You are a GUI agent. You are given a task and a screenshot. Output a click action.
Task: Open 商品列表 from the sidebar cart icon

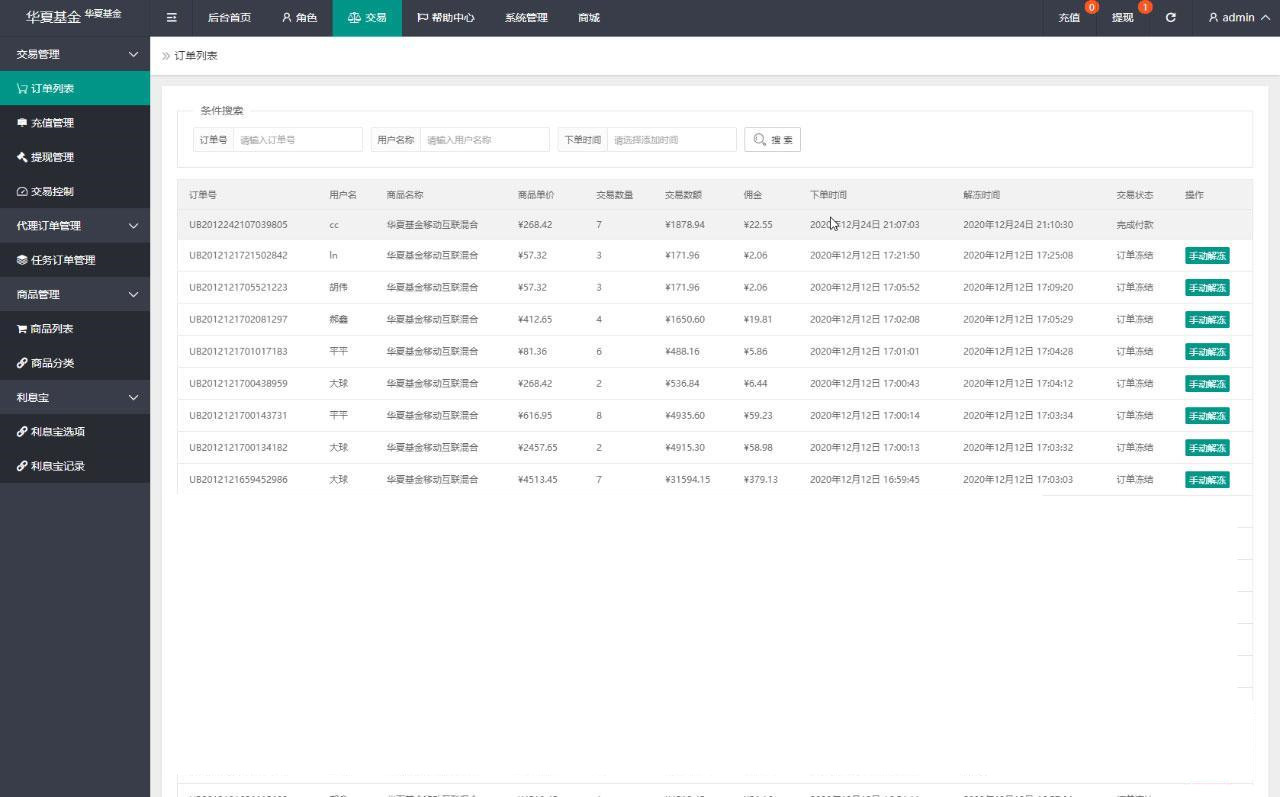[x=20, y=328]
